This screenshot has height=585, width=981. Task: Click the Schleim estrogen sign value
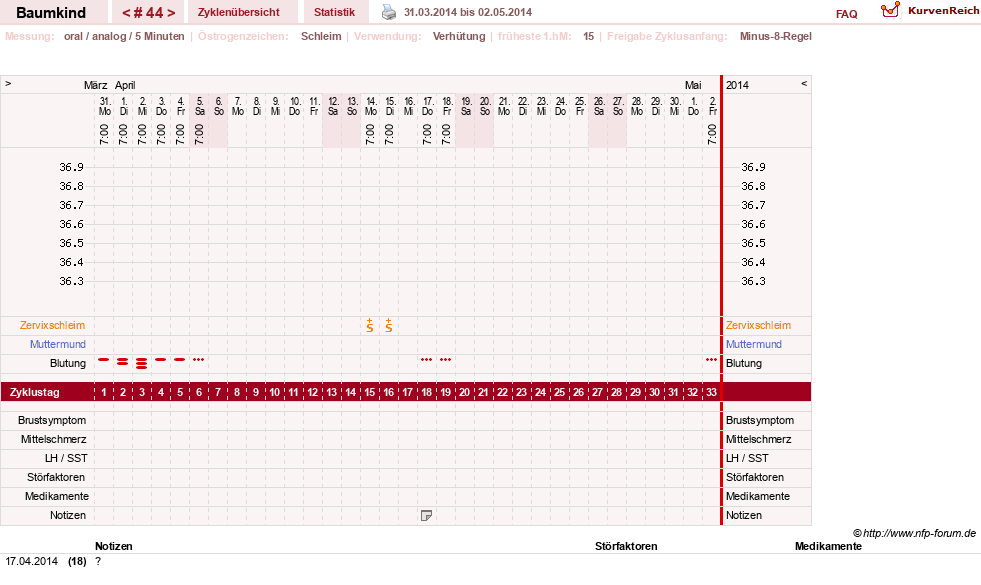click(321, 36)
